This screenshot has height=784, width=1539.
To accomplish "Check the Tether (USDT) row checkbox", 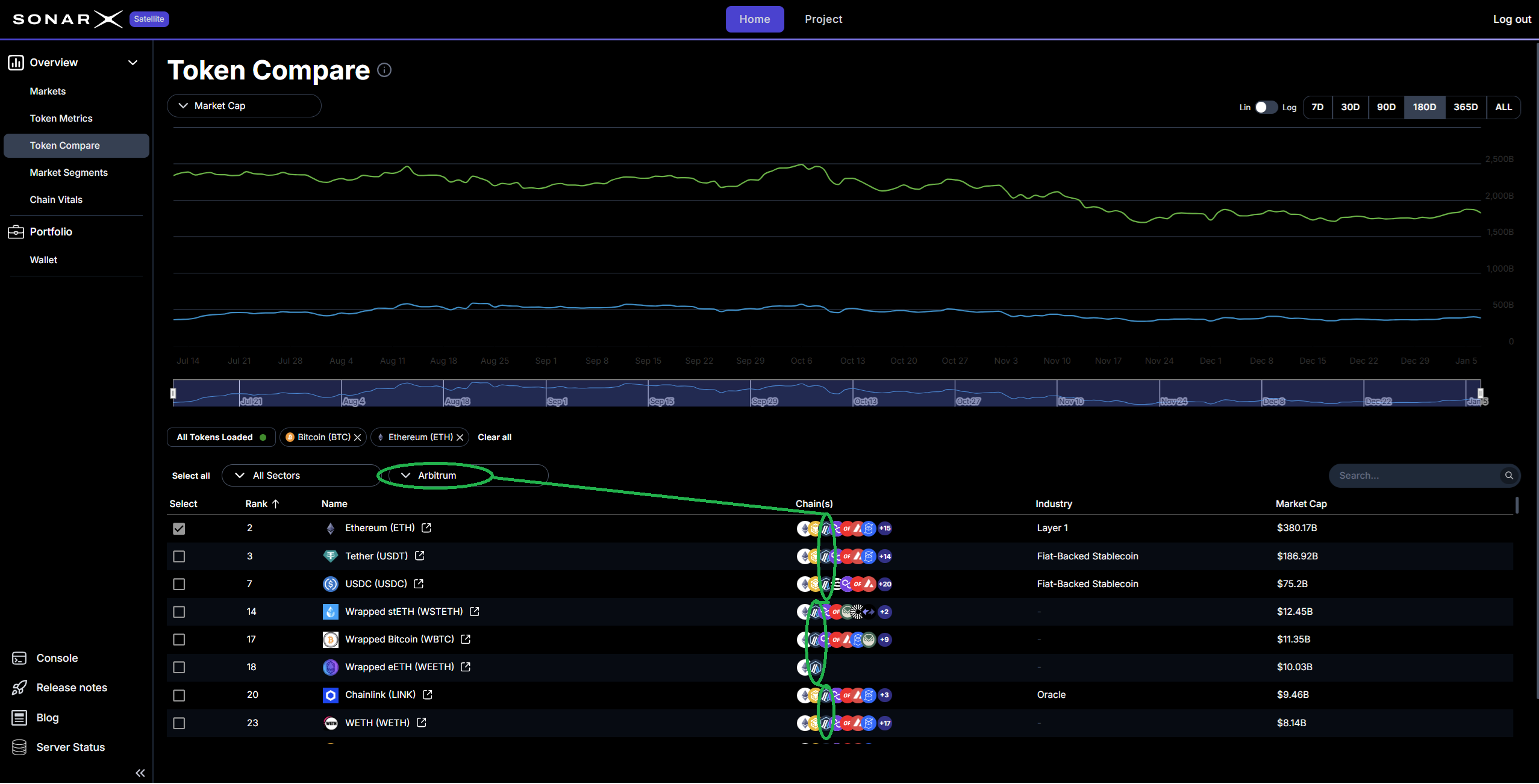I will coord(179,556).
